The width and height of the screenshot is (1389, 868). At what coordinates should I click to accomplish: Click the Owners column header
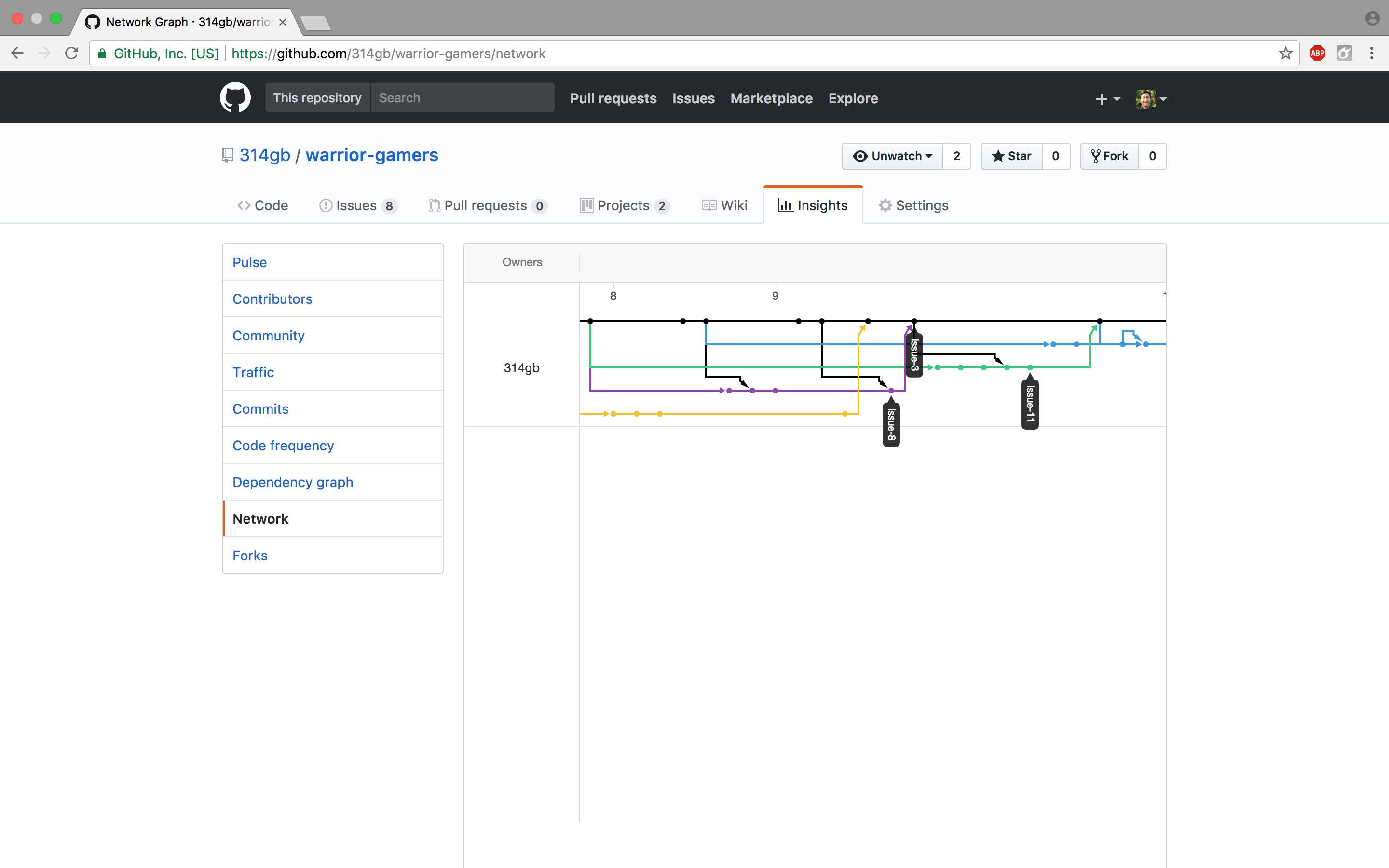pyautogui.click(x=522, y=262)
